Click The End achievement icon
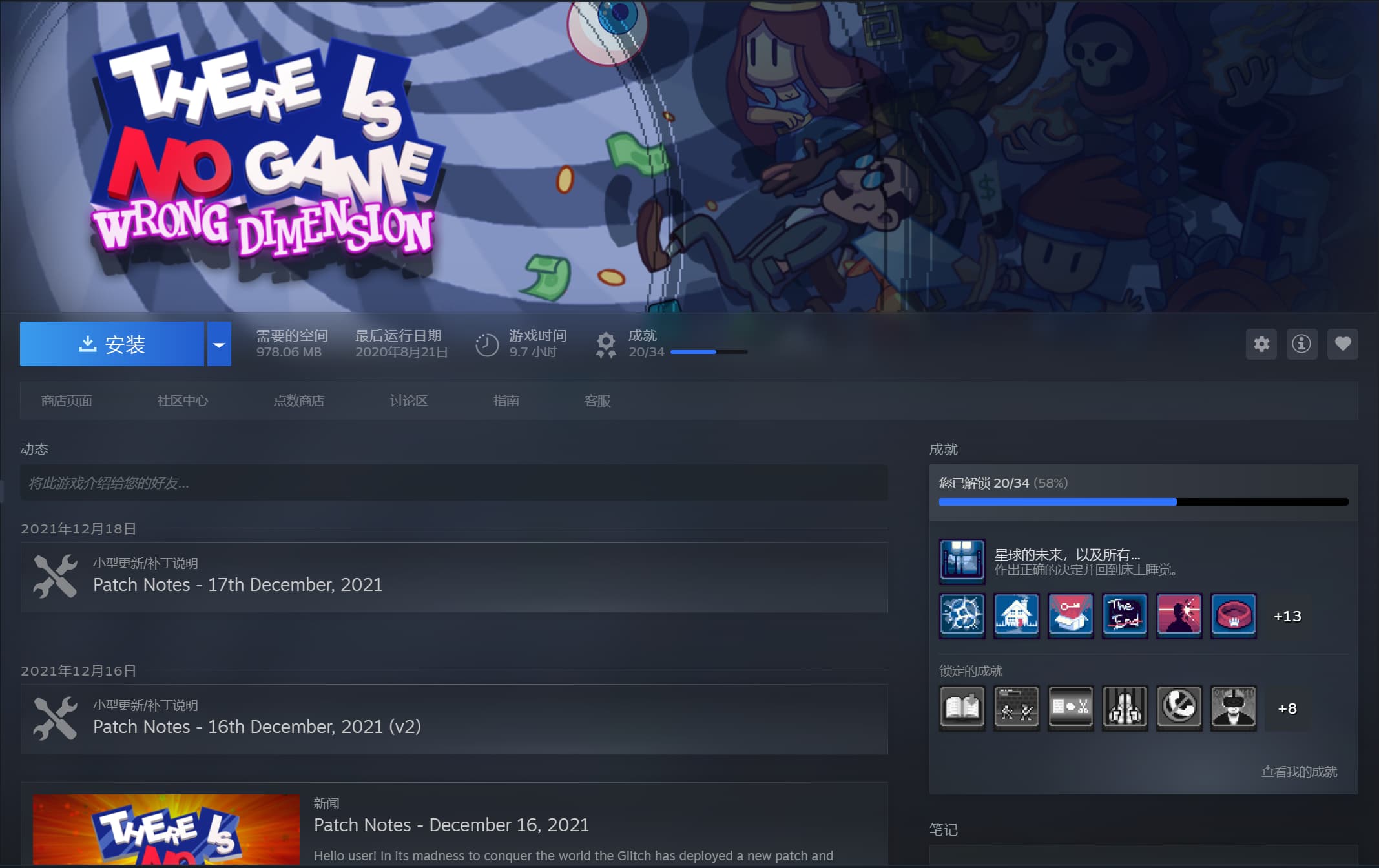Image resolution: width=1379 pixels, height=868 pixels. click(1125, 616)
